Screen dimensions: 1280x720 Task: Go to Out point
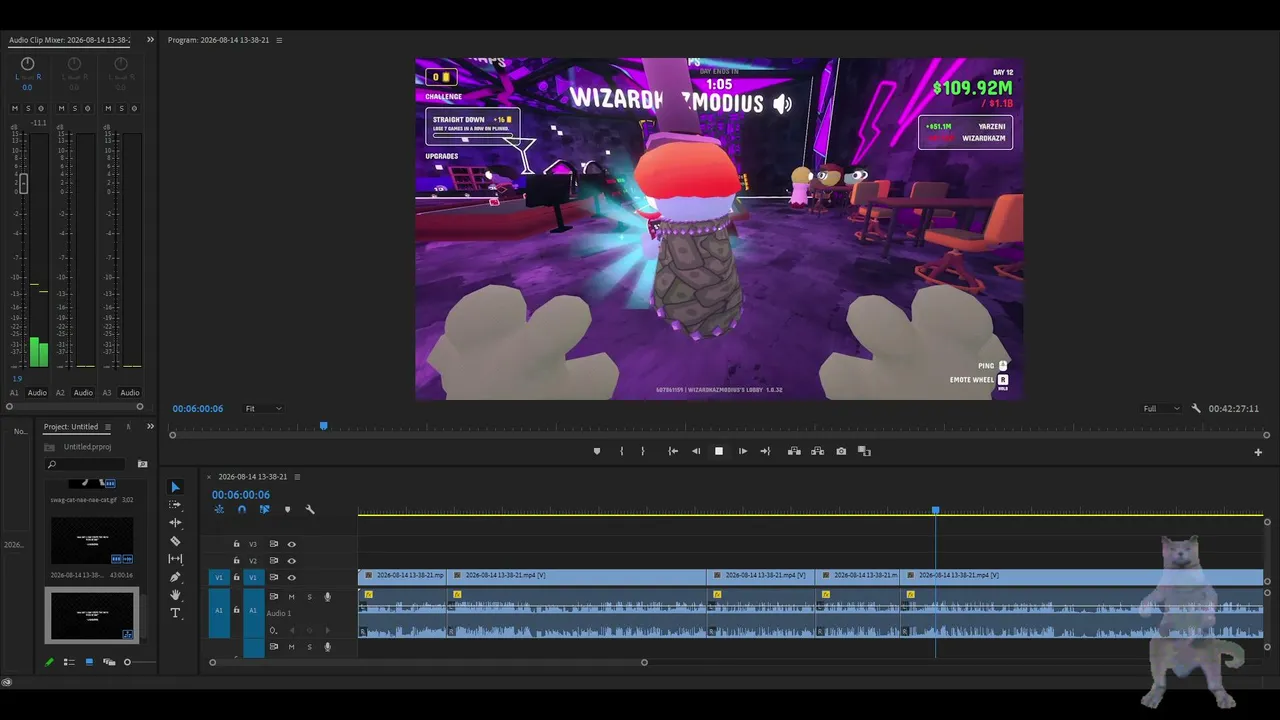pos(765,451)
